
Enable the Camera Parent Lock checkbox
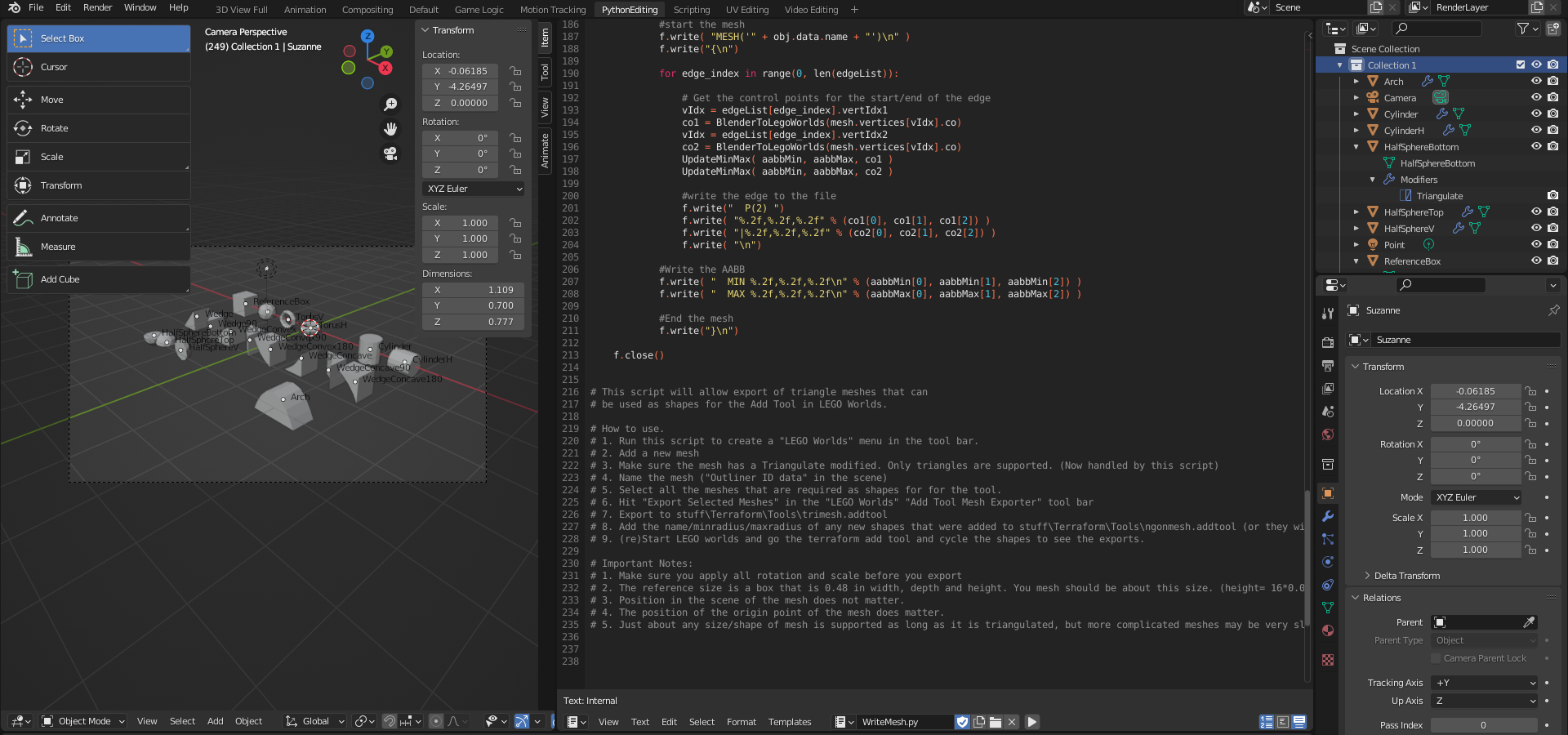(1436, 658)
